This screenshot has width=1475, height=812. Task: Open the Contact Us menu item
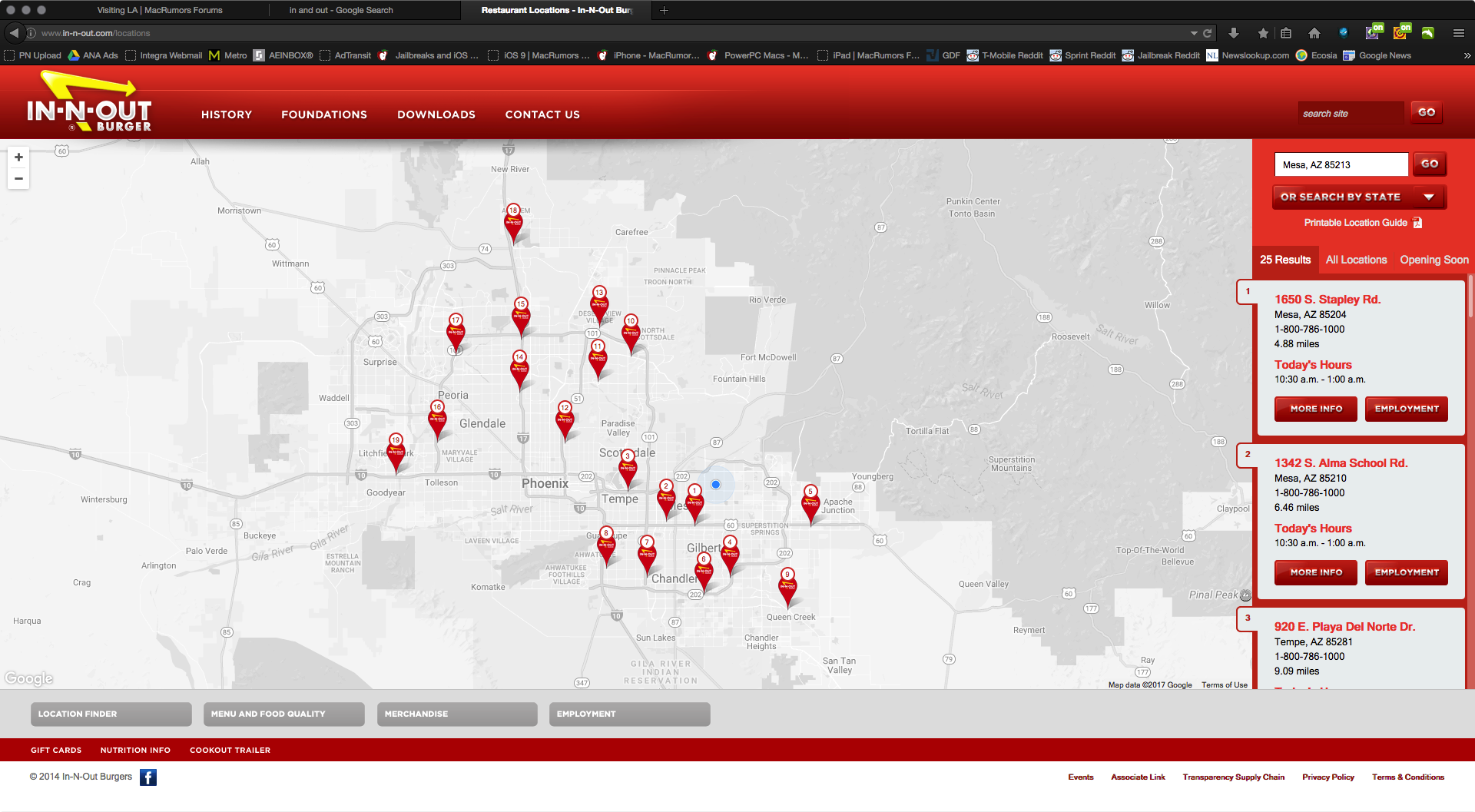(x=542, y=114)
